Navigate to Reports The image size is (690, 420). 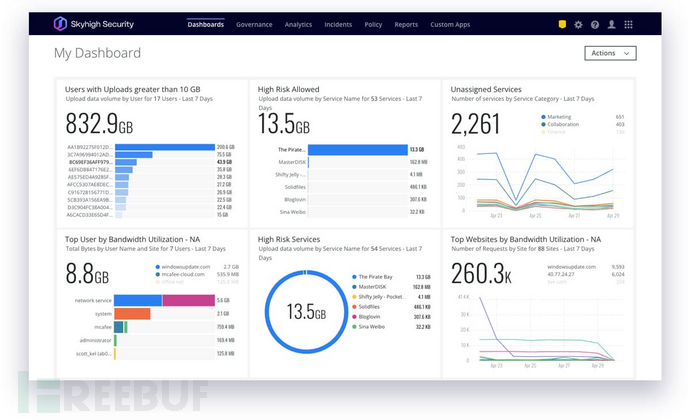click(406, 24)
